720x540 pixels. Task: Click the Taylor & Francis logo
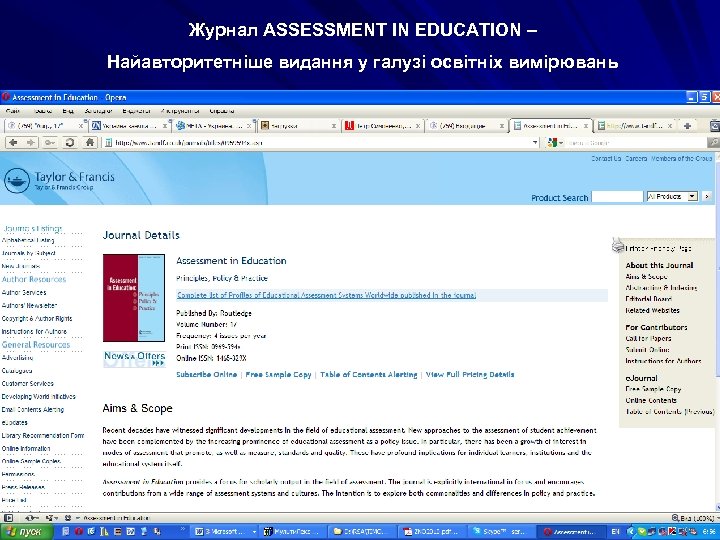(x=59, y=181)
